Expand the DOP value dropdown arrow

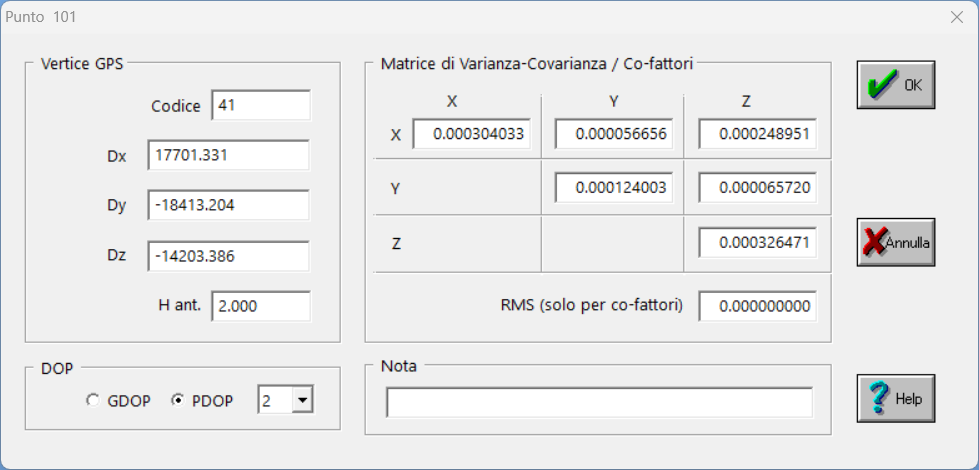tap(302, 401)
